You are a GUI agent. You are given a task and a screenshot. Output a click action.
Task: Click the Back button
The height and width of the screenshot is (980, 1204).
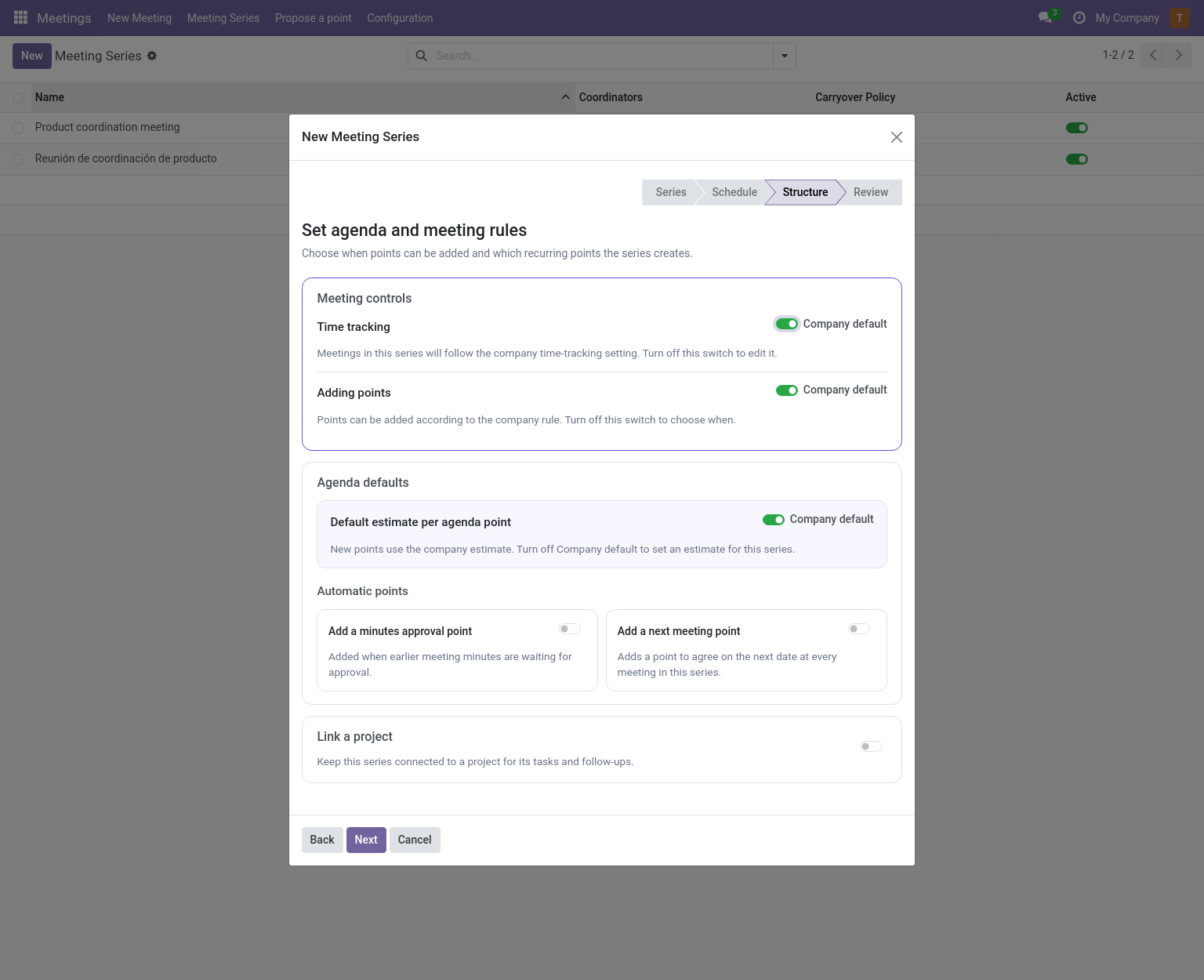click(322, 840)
